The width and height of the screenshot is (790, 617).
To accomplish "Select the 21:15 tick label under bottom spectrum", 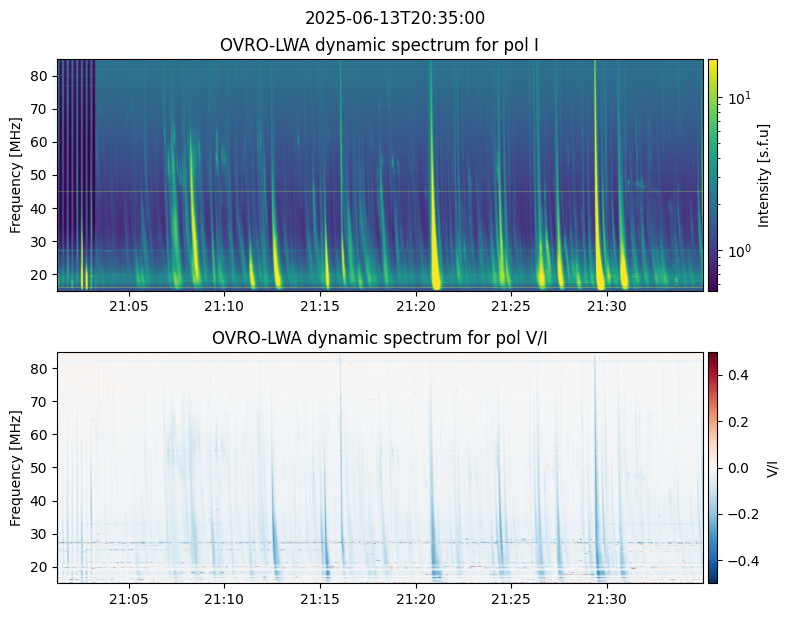I will click(x=319, y=598).
